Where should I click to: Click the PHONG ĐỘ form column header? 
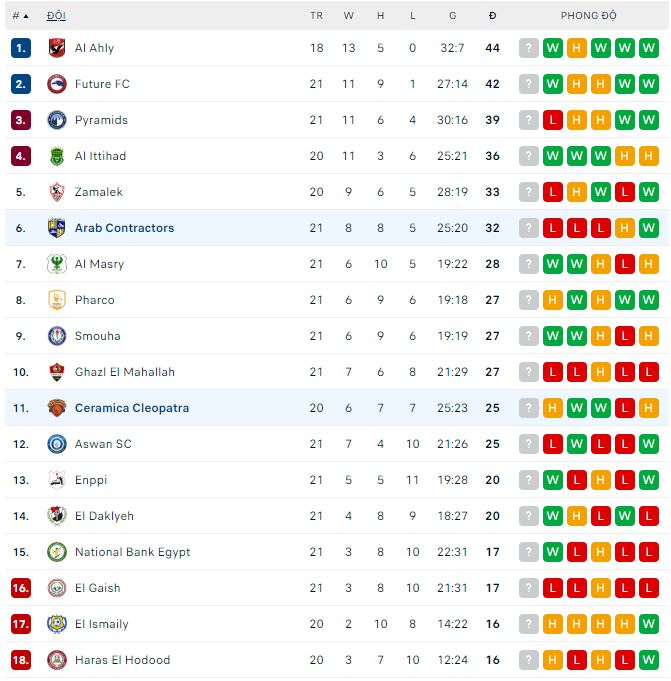(x=588, y=16)
